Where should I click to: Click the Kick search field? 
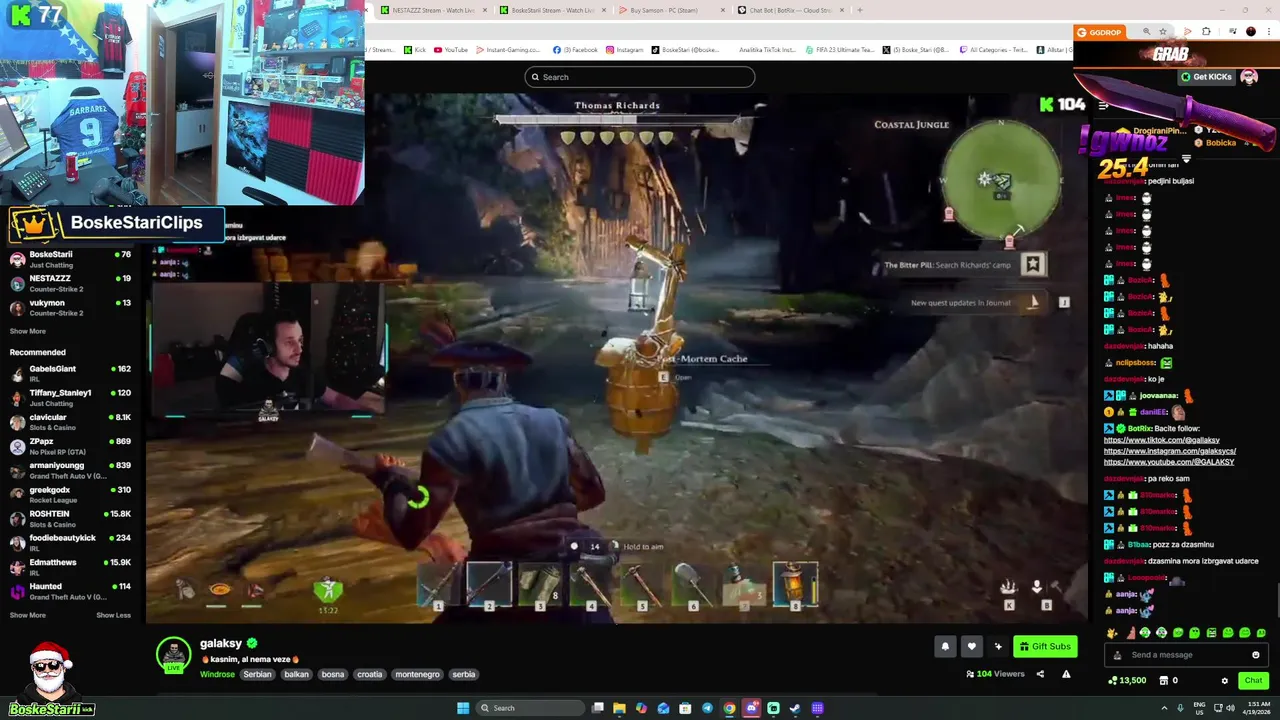(x=639, y=77)
